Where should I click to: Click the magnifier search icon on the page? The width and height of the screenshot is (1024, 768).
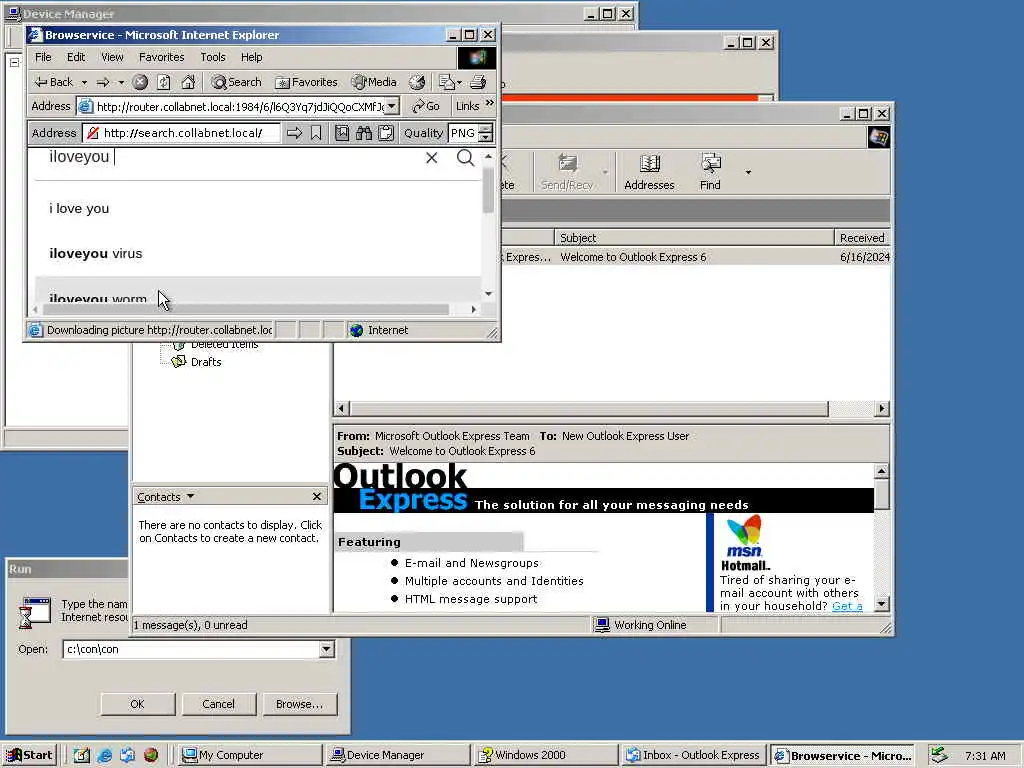tap(465, 157)
